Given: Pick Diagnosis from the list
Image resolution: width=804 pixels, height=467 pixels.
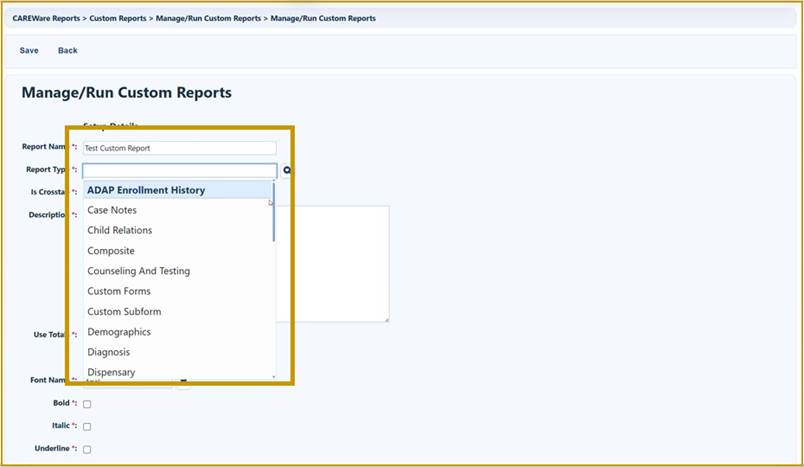Looking at the screenshot, I should click(x=178, y=352).
